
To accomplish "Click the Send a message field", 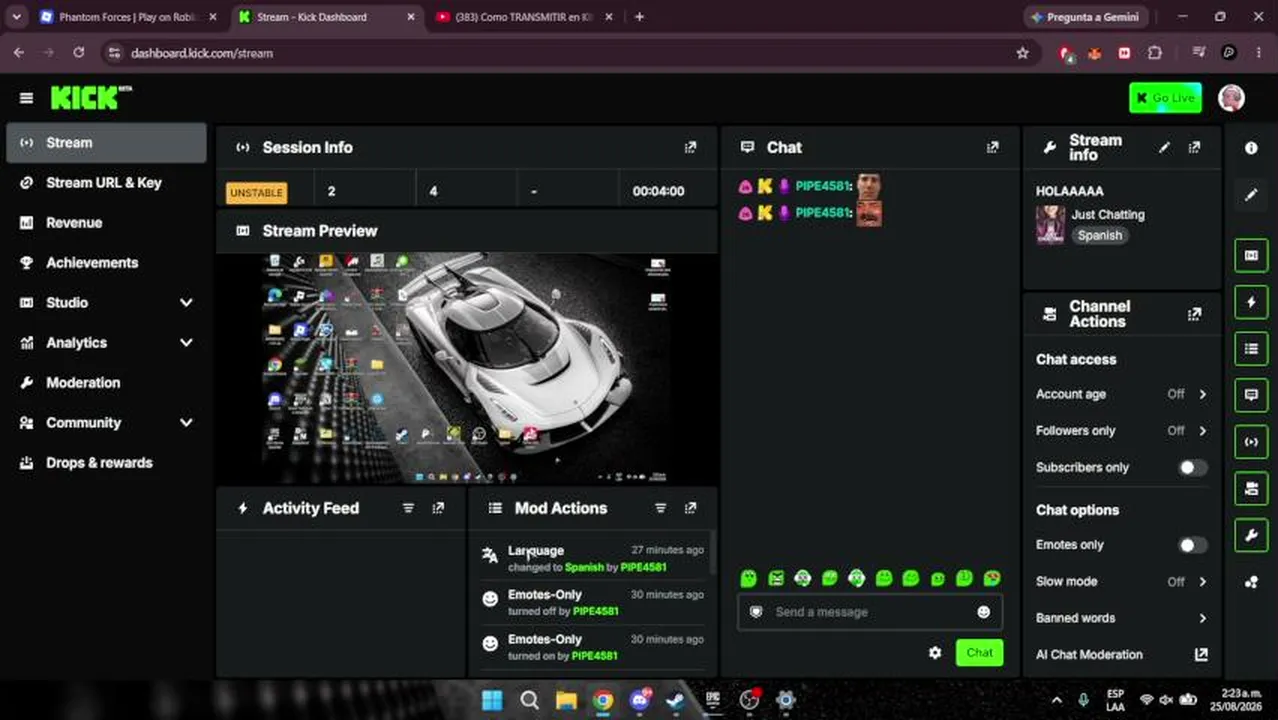I will (x=870, y=612).
